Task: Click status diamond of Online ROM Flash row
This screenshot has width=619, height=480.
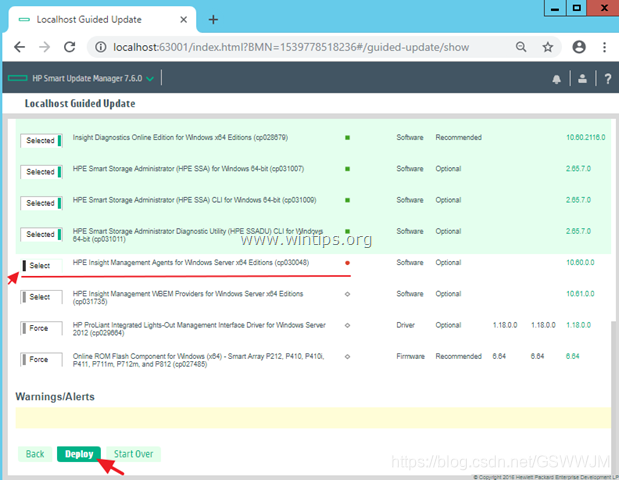Action: click(347, 356)
